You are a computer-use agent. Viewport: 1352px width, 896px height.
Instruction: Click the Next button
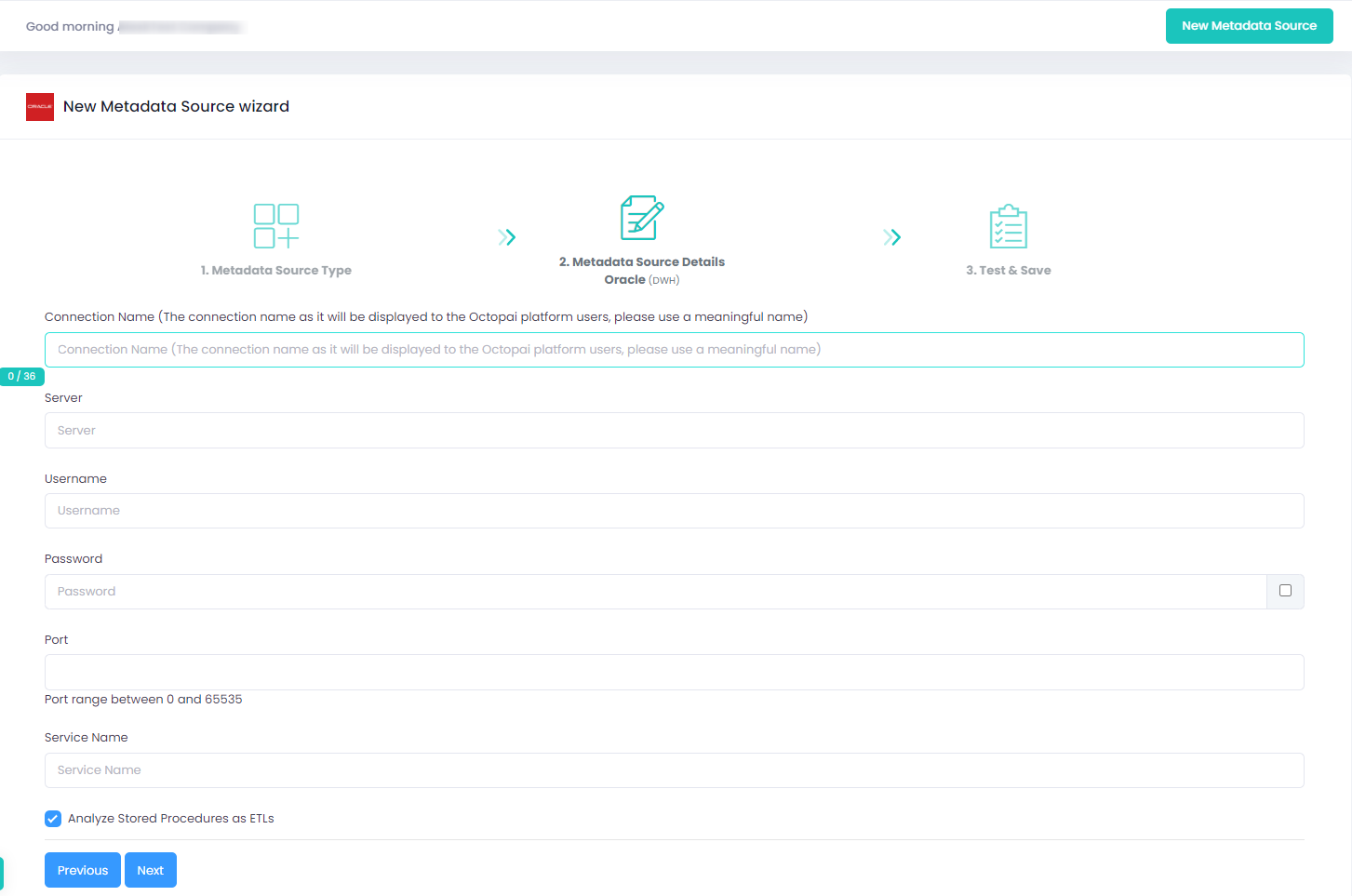pos(150,870)
